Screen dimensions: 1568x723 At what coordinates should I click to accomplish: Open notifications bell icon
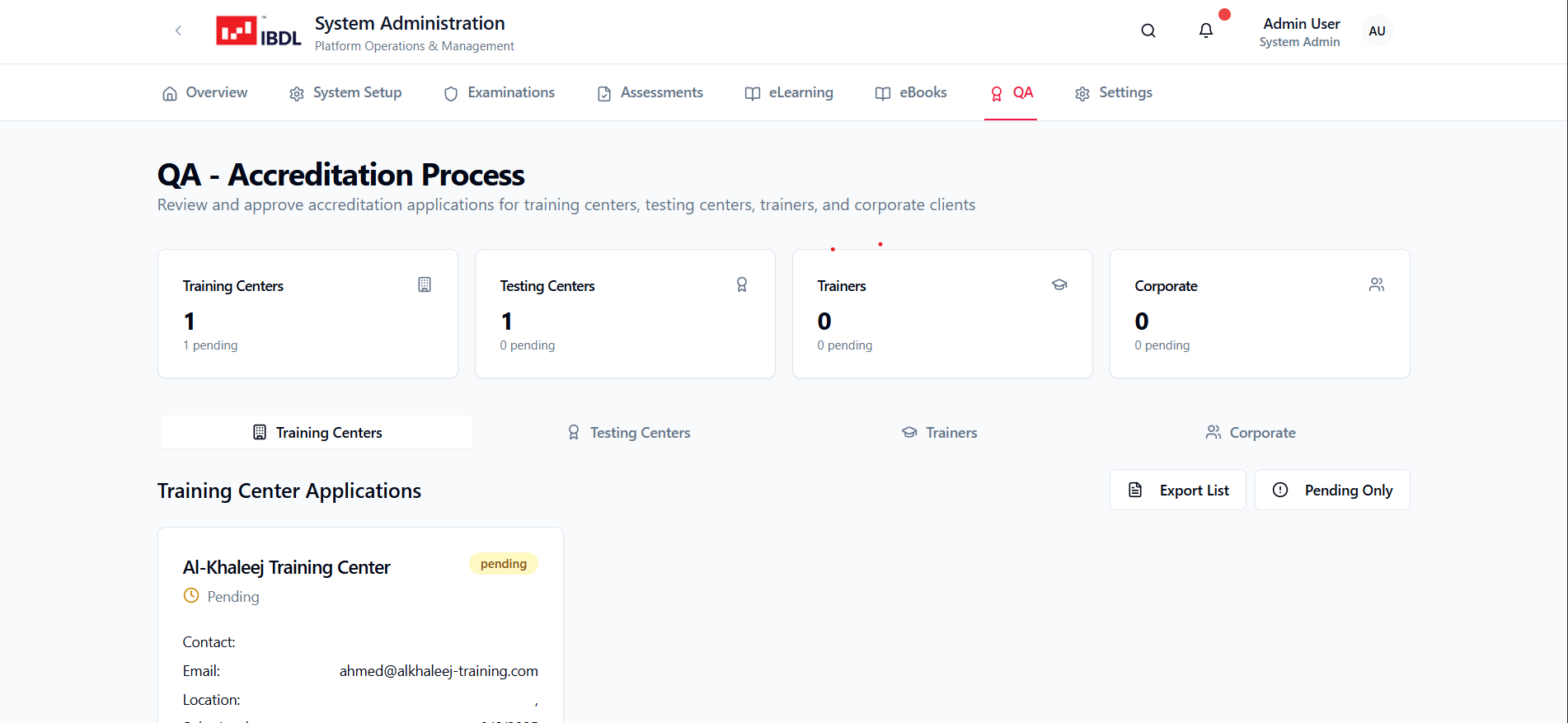coord(1205,31)
